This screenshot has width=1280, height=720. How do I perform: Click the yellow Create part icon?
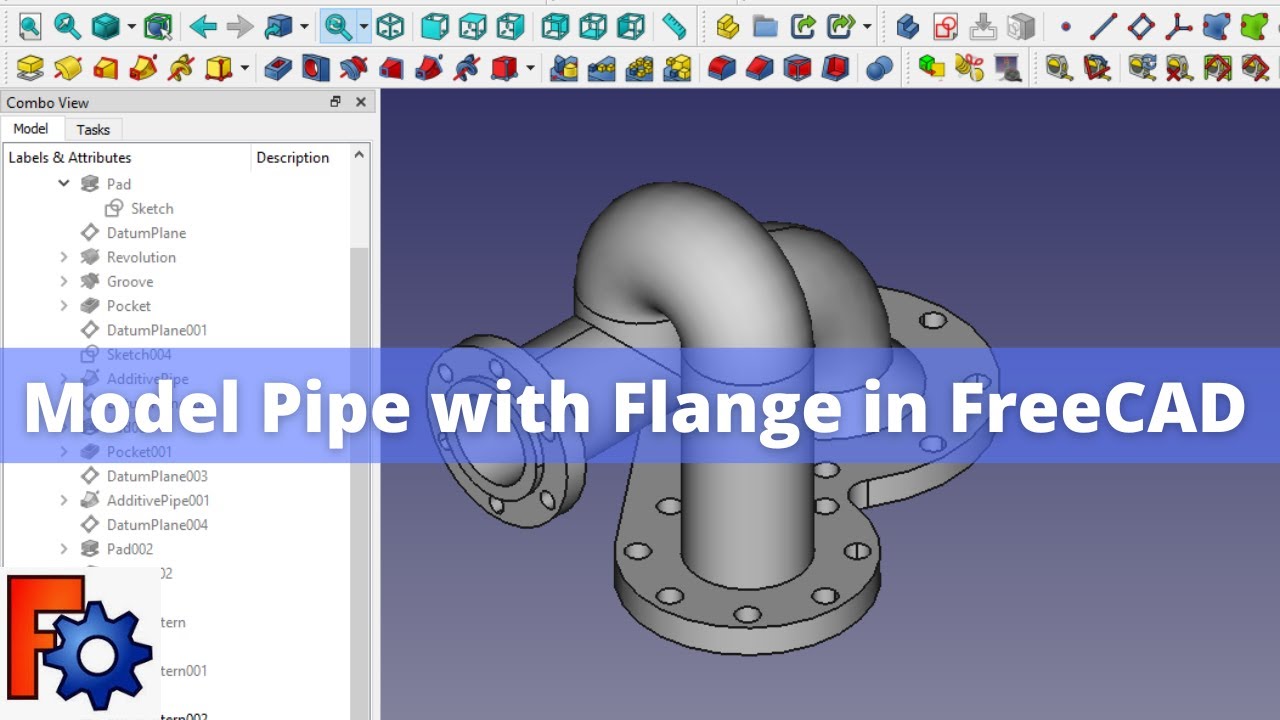(x=728, y=26)
